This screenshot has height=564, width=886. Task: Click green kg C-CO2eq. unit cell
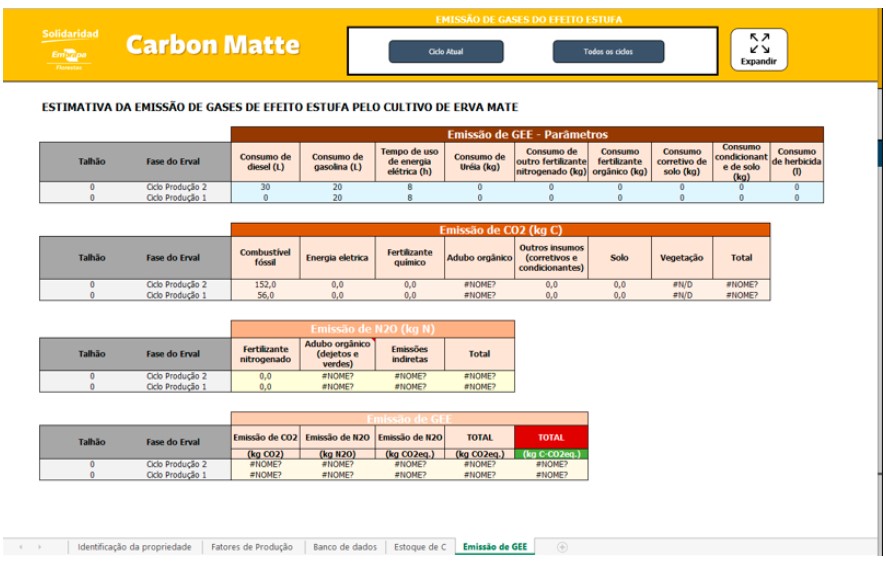(x=551, y=454)
